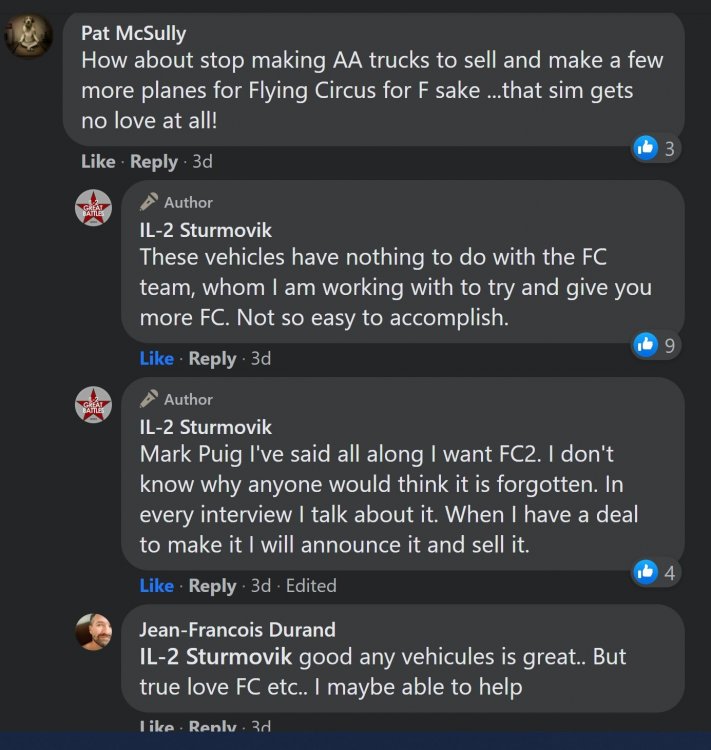
Task: Show edit history via Edited label
Action: coord(311,586)
